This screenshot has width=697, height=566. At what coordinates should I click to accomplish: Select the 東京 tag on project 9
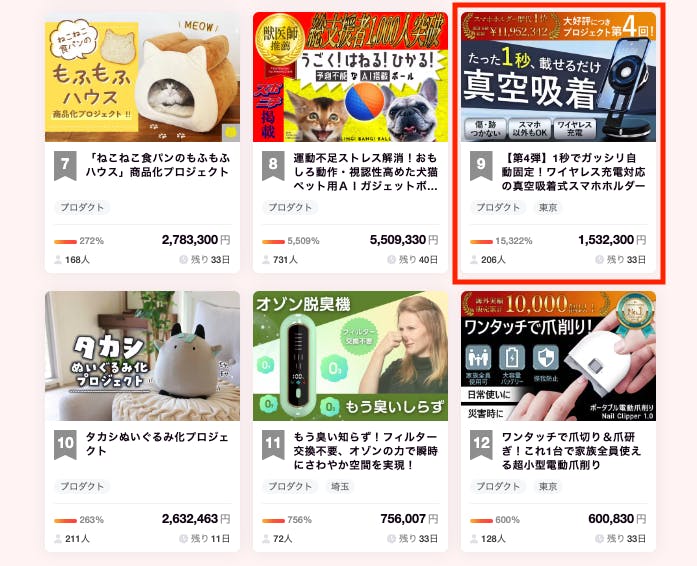[x=548, y=207]
